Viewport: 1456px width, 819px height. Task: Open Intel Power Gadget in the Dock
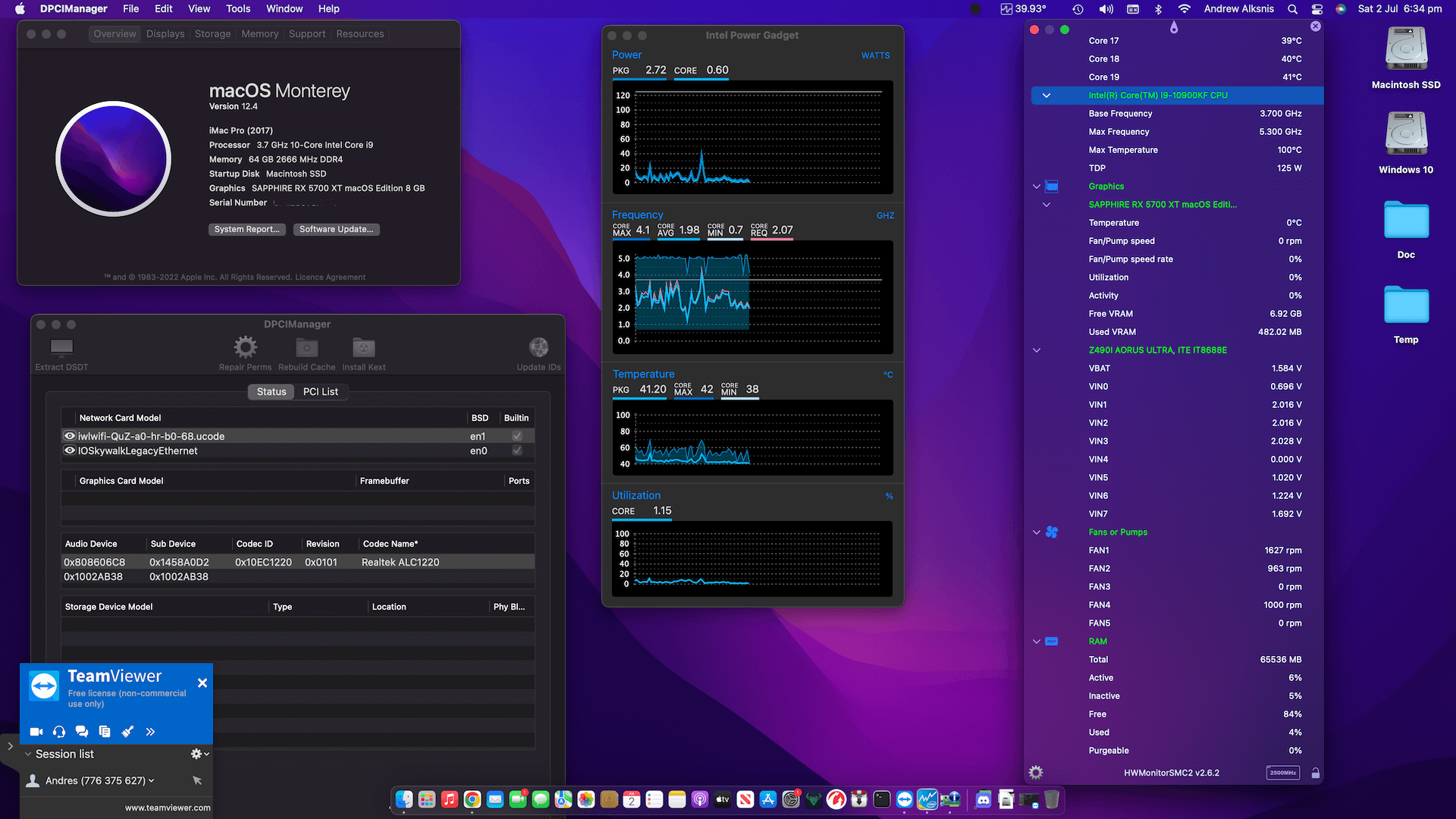[927, 799]
